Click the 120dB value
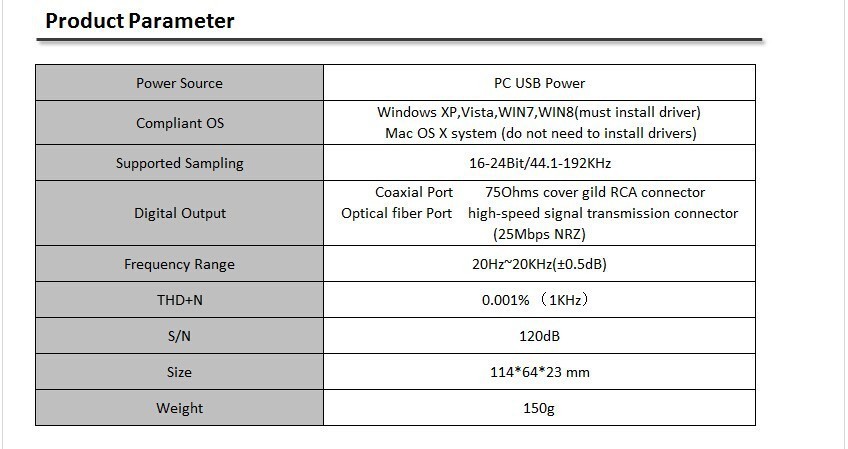Screen dimensions: 848x449 tap(539, 336)
